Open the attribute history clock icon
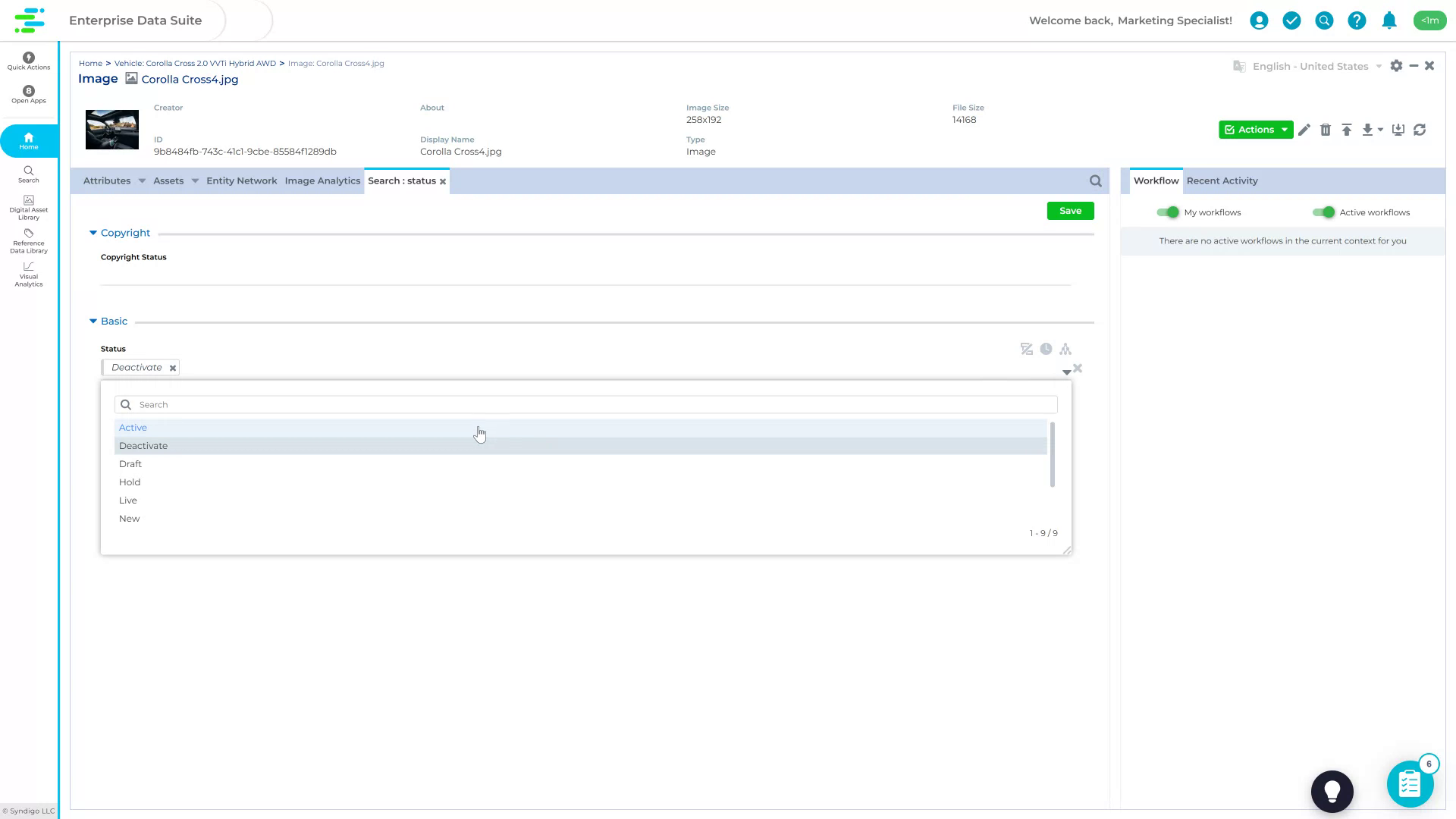This screenshot has width=1456, height=819. [1047, 349]
